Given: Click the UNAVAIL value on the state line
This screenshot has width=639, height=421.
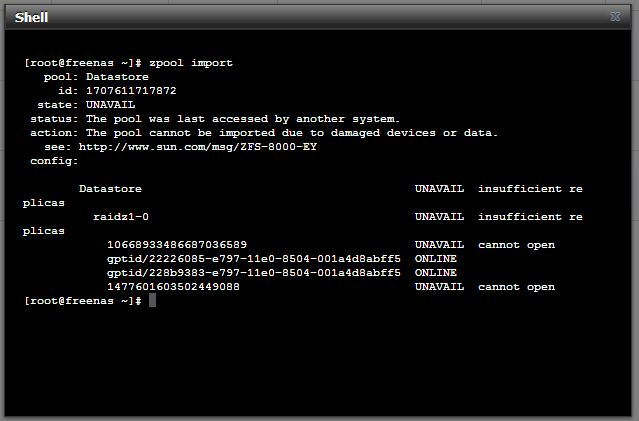Looking at the screenshot, I should [x=110, y=105].
